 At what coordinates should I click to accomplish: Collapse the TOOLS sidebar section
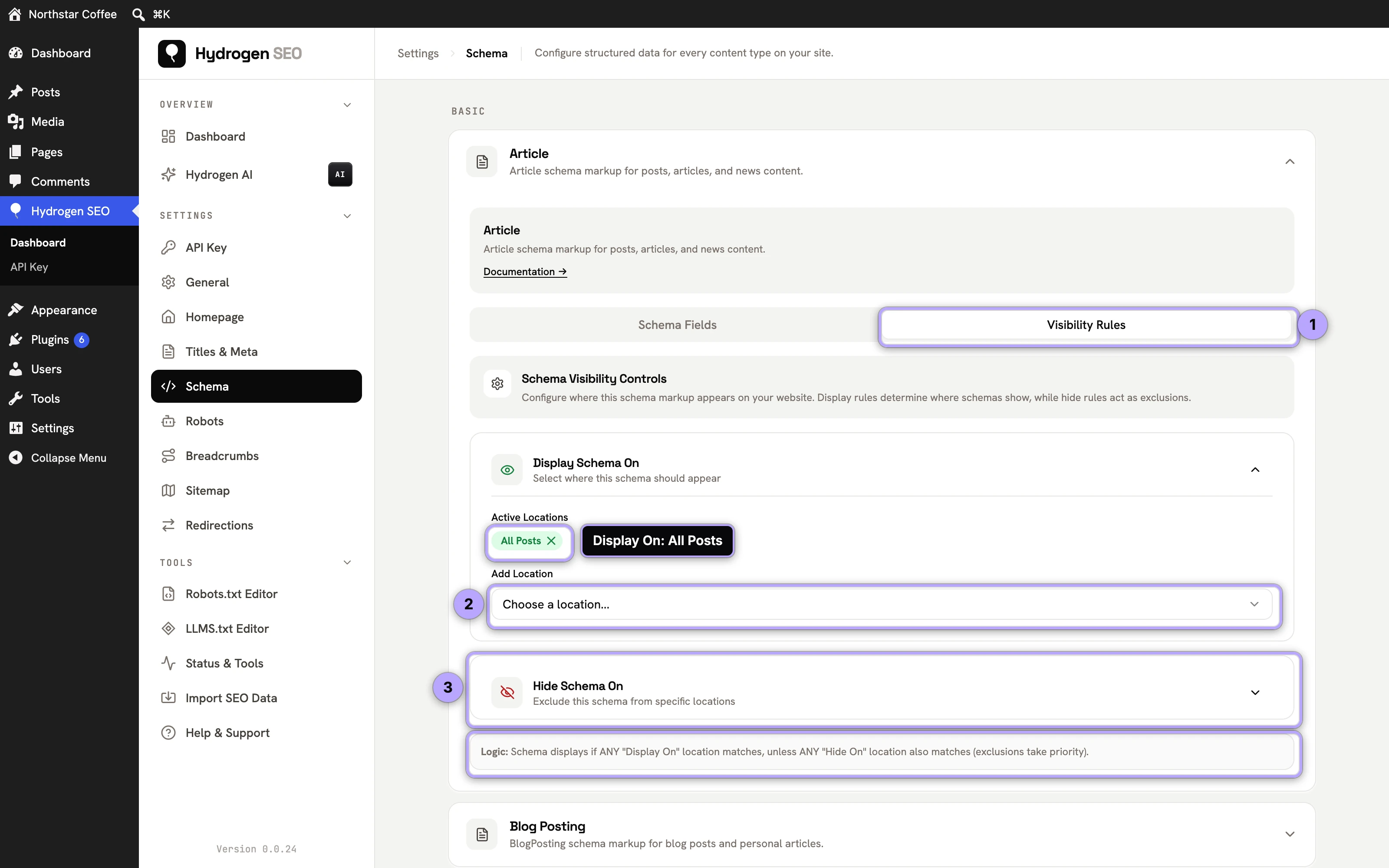point(347,562)
